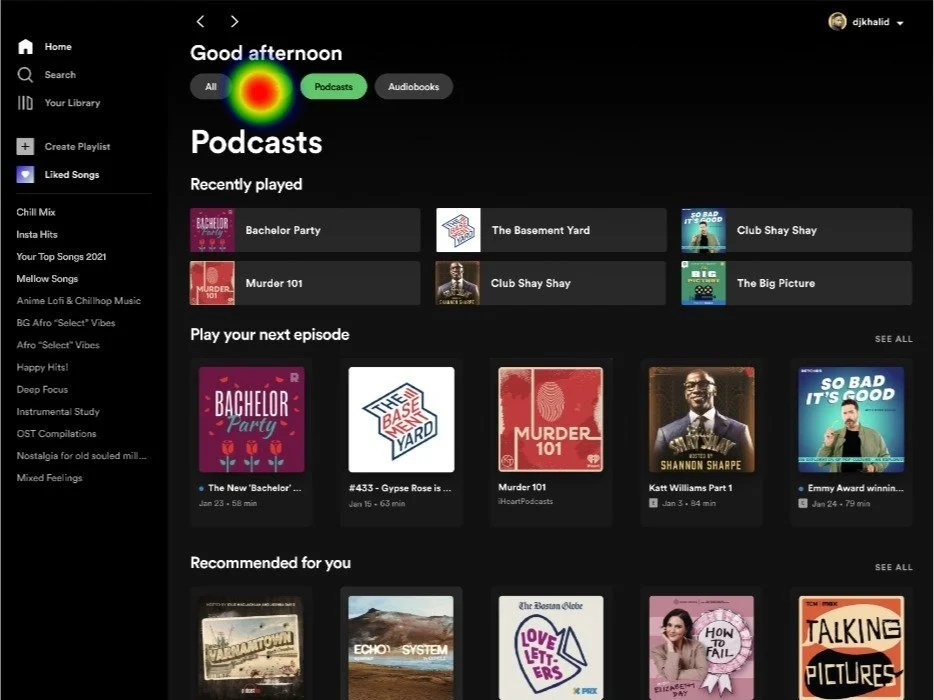The width and height of the screenshot is (934, 700).
Task: Open the Love Letters recommended podcast cover
Action: click(551, 648)
